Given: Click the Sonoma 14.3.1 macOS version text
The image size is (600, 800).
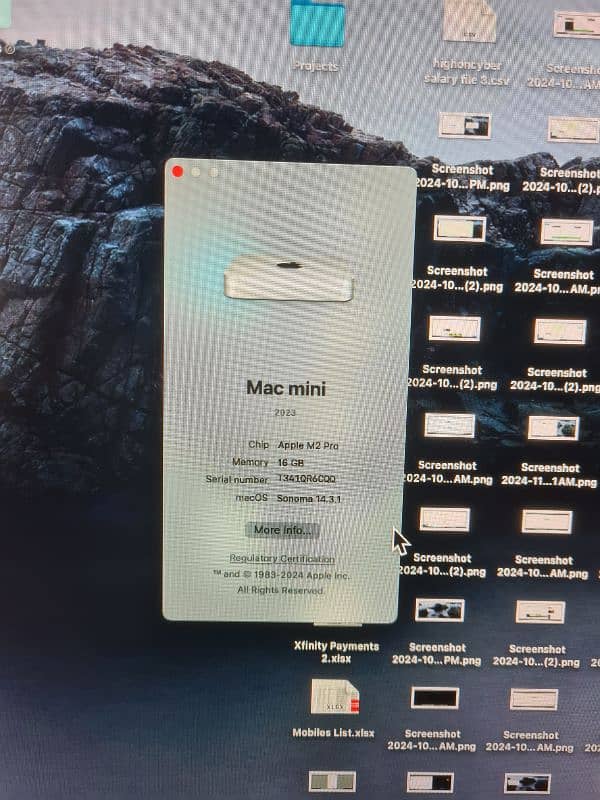Looking at the screenshot, I should (309, 498).
